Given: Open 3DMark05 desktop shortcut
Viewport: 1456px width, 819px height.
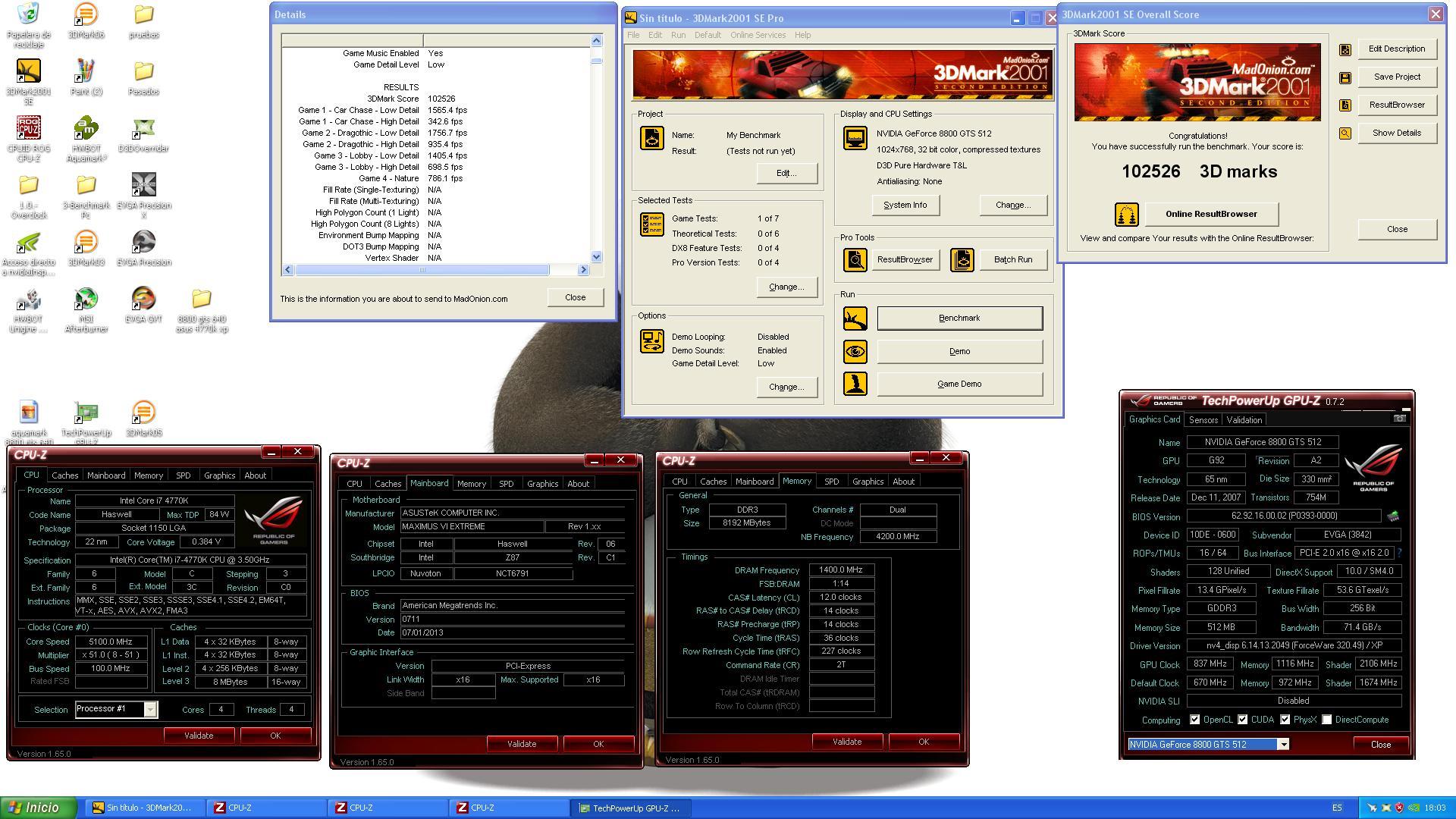Looking at the screenshot, I should click(143, 419).
